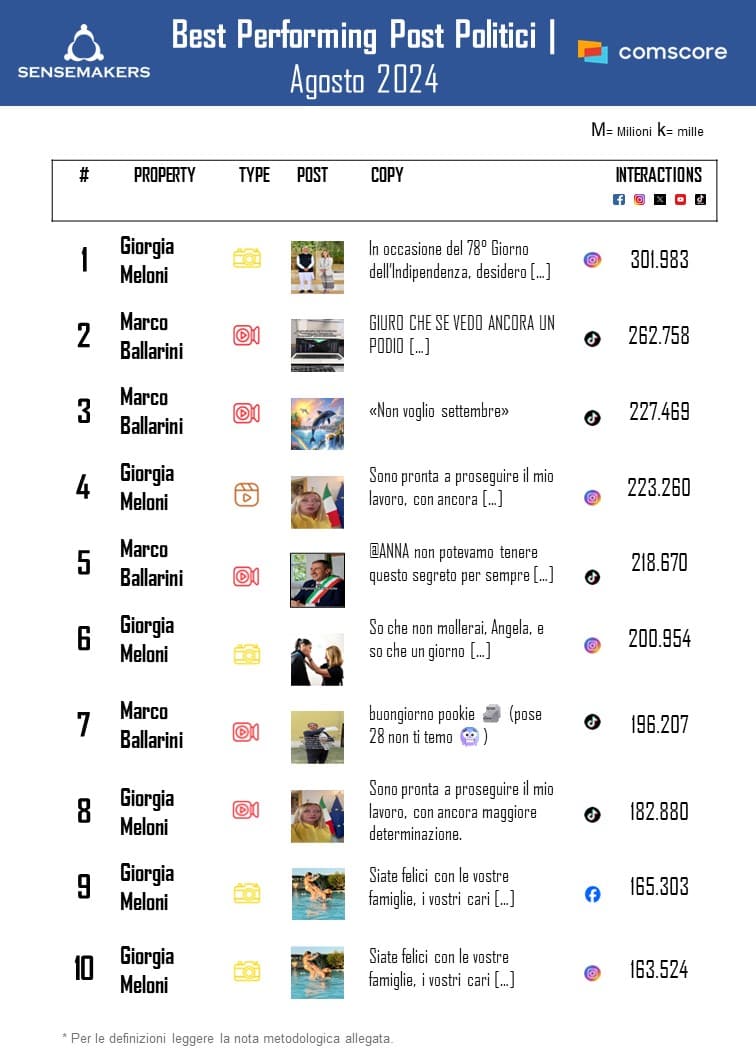
Task: Click the Instagram icon next to 301.983
Action: pyautogui.click(x=592, y=260)
